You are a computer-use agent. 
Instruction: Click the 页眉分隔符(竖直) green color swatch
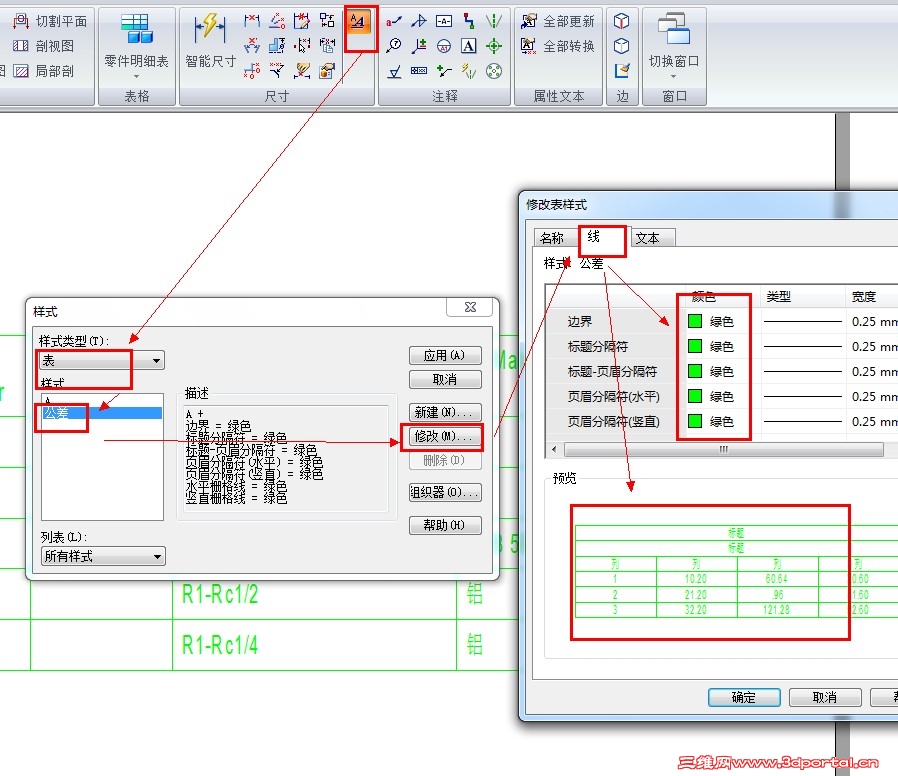(x=695, y=421)
